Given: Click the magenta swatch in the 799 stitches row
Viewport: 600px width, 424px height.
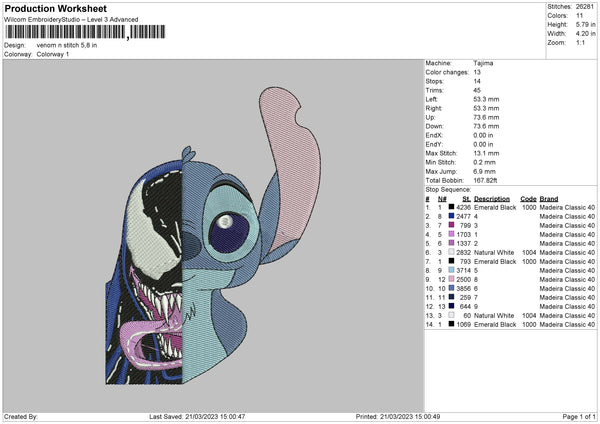Looking at the screenshot, I should pos(452,225).
